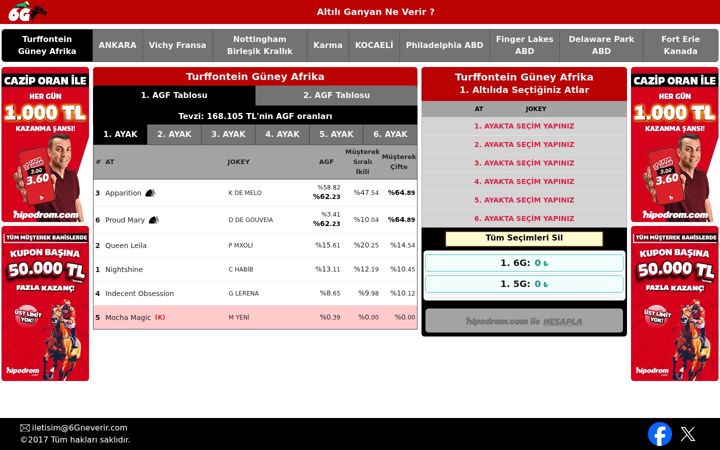Click the Müşterek Sıralı İkili header
720x450 pixels.
(362, 162)
